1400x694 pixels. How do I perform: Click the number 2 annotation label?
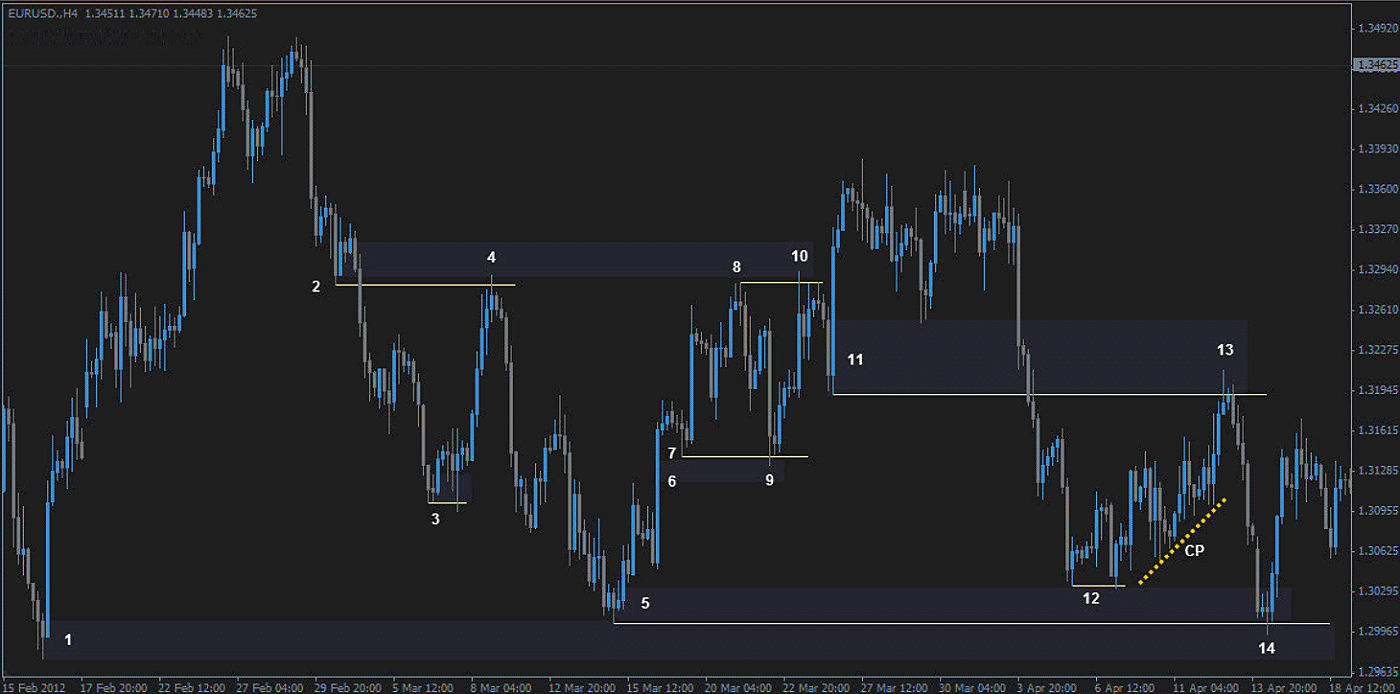pos(316,286)
